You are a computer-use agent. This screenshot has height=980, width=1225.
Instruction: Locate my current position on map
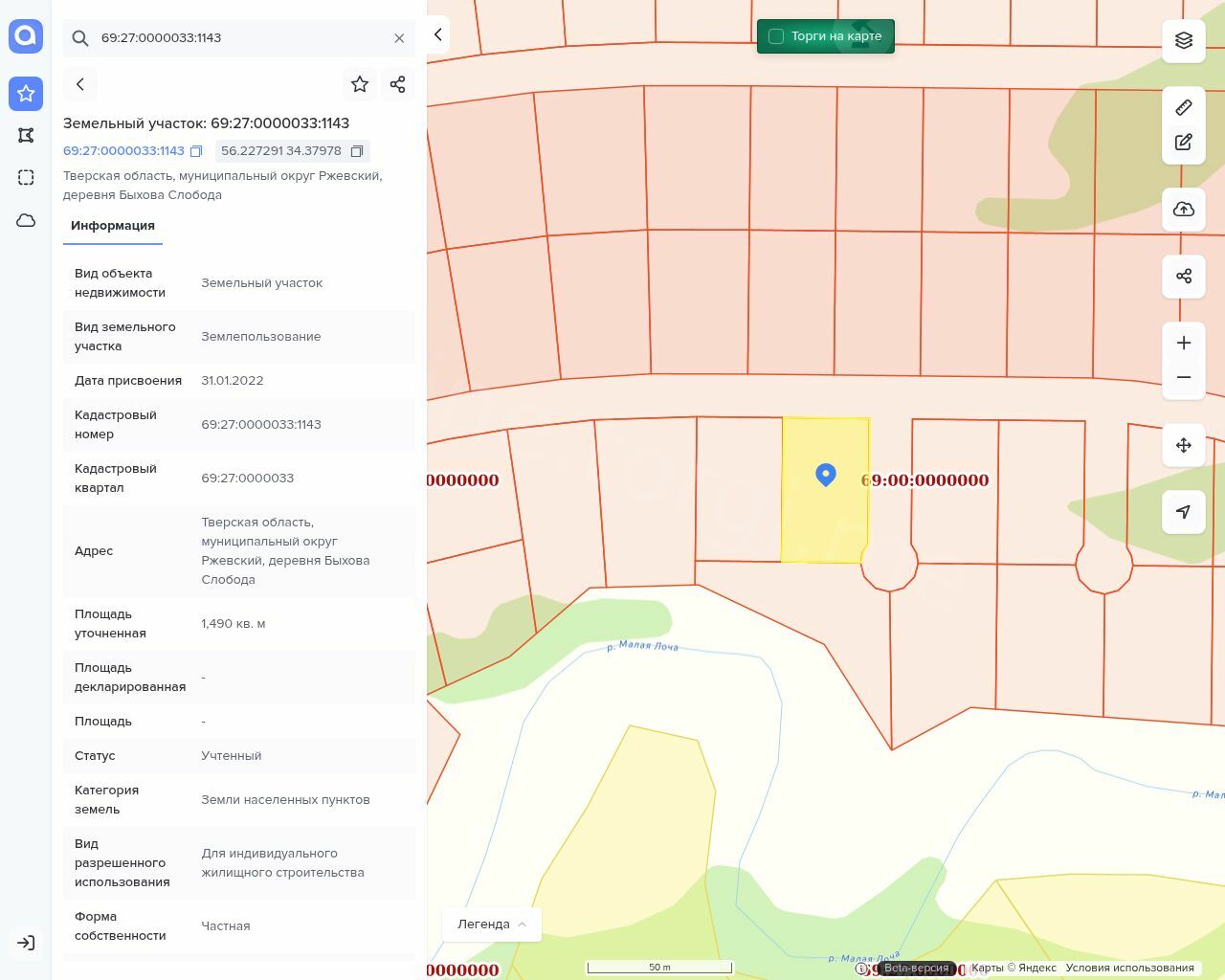coord(1184,512)
